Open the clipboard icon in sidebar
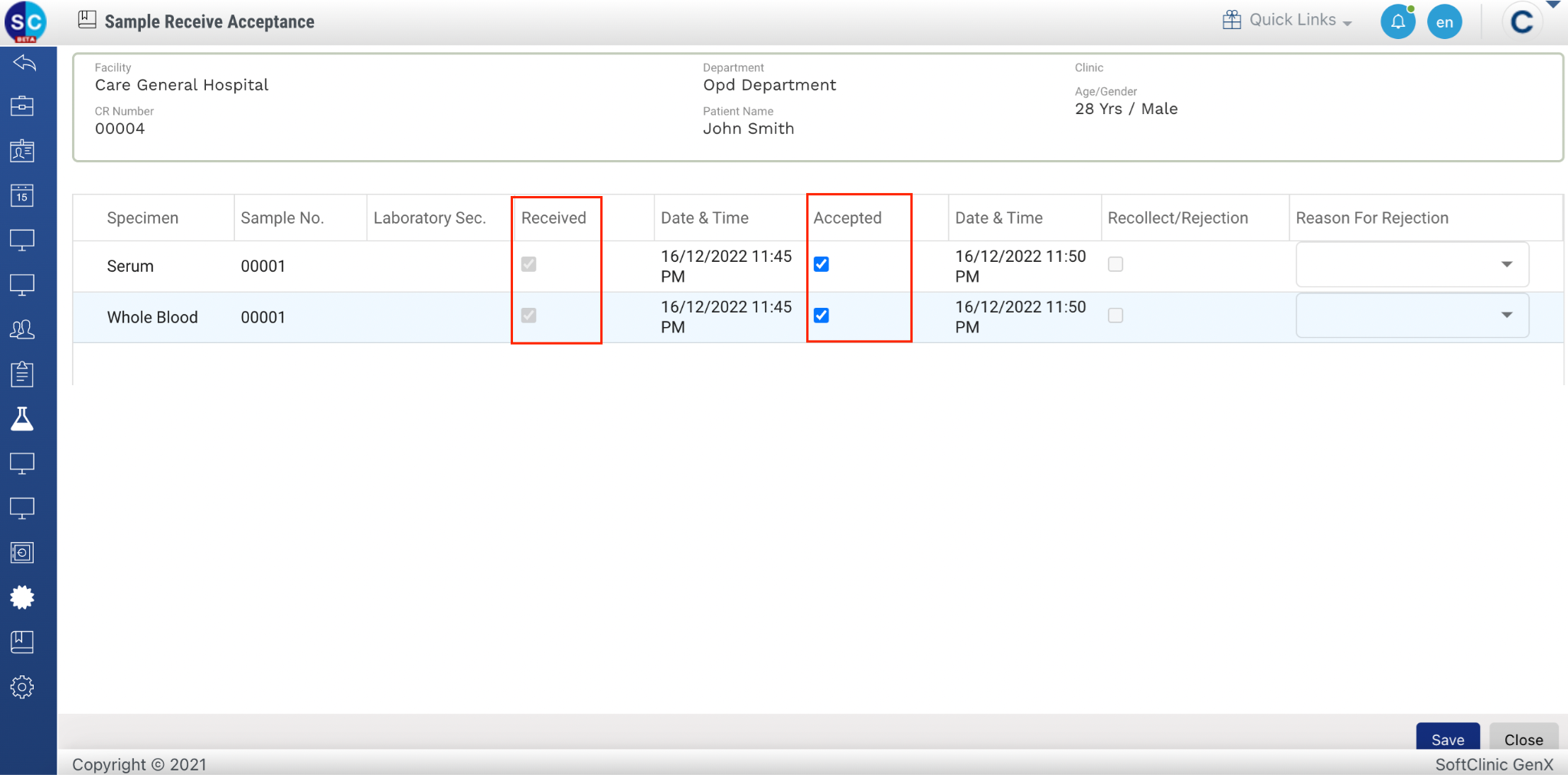The image size is (1568, 775). click(22, 374)
